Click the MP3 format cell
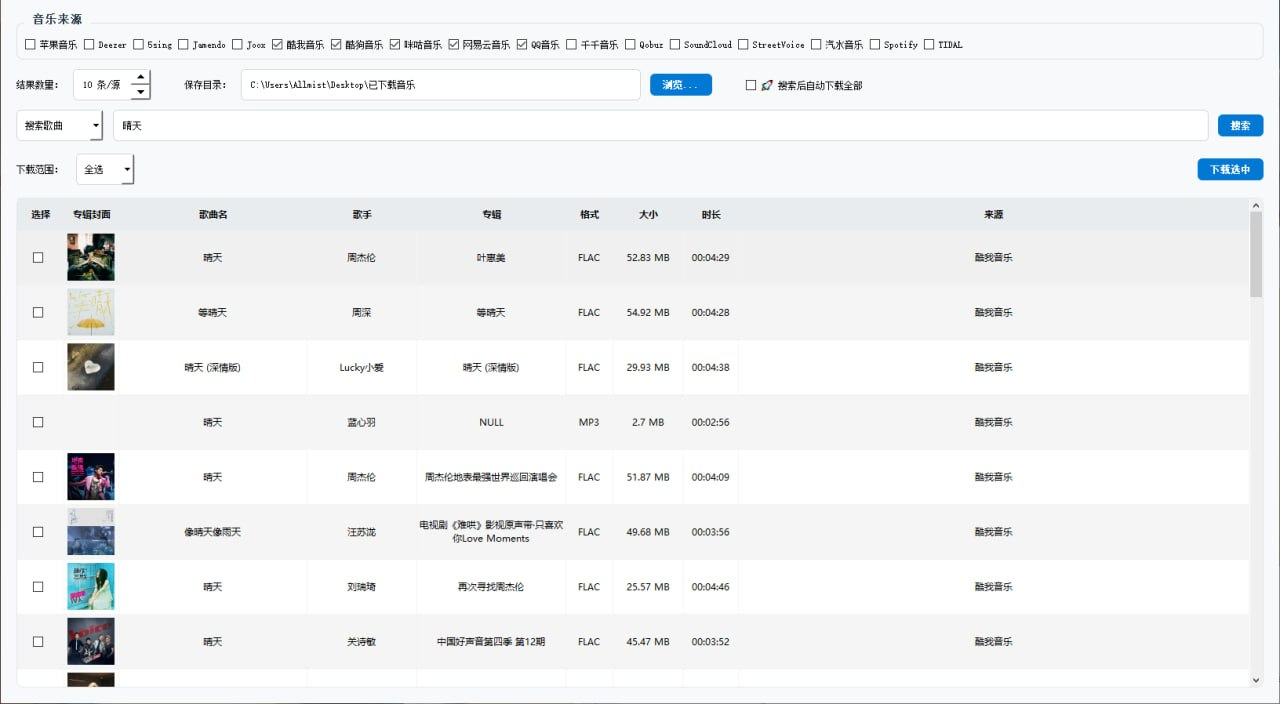Screen dimensions: 1280x704 tap(589, 422)
